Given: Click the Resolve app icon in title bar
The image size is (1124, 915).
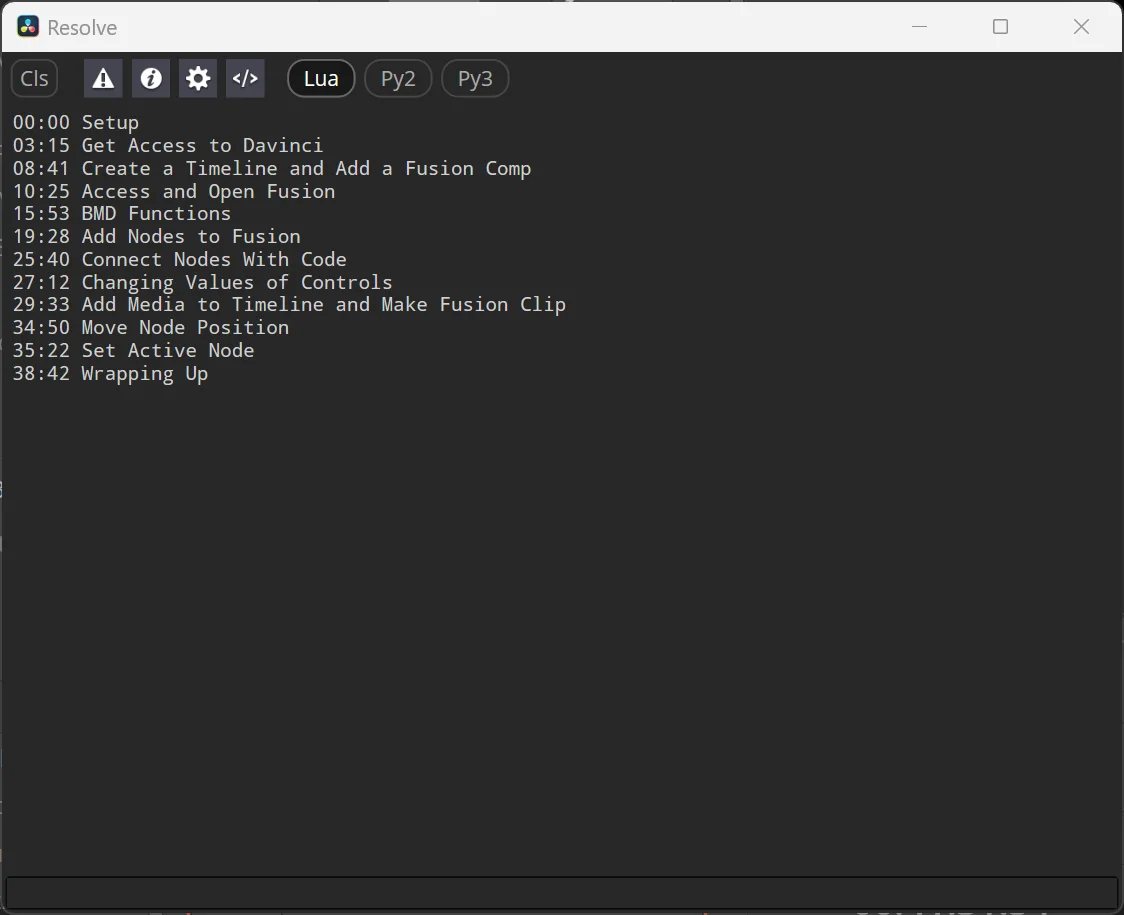Looking at the screenshot, I should (x=28, y=27).
